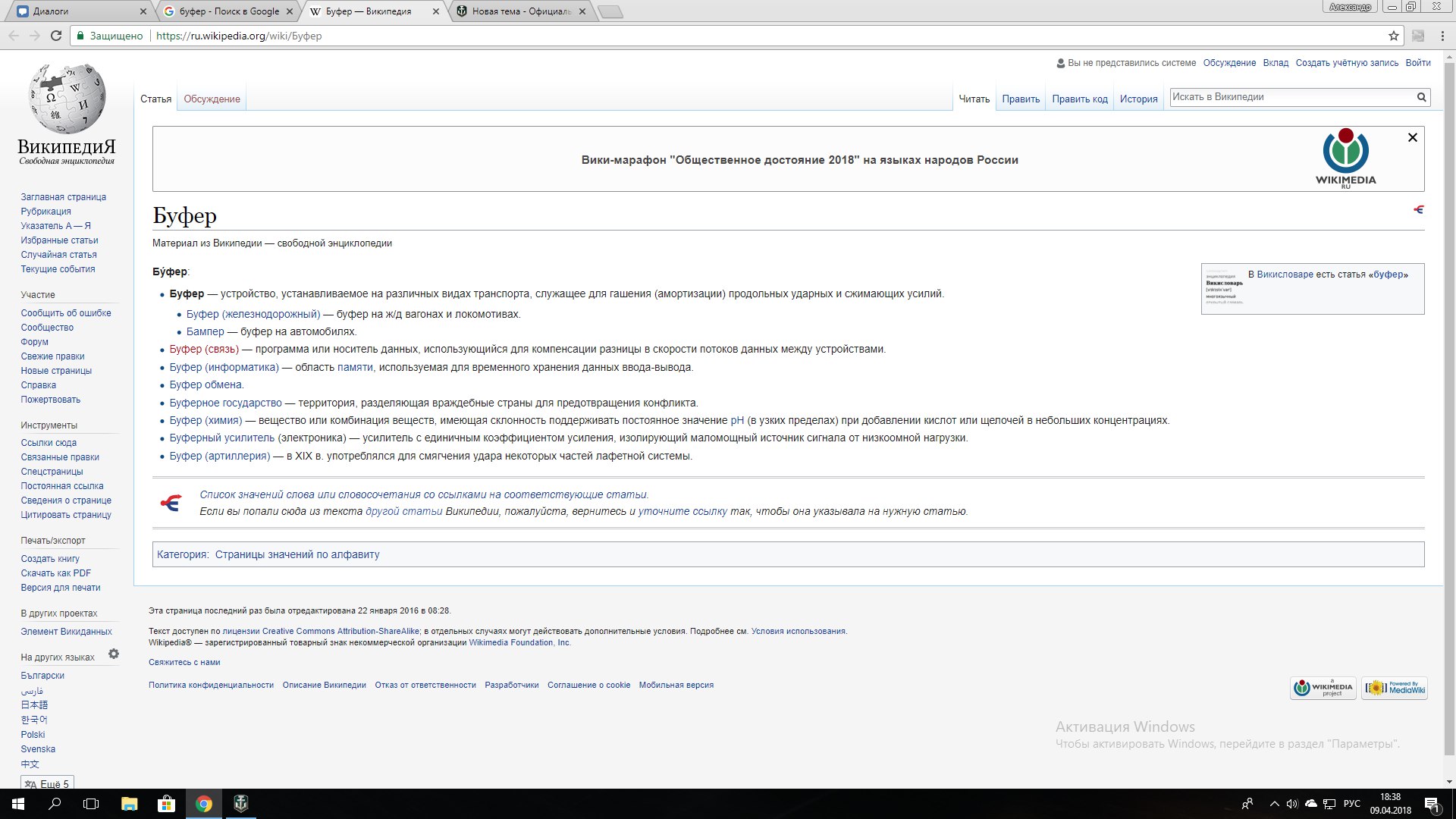Switch to Polski language version
This screenshot has width=1456, height=819.
[33, 735]
